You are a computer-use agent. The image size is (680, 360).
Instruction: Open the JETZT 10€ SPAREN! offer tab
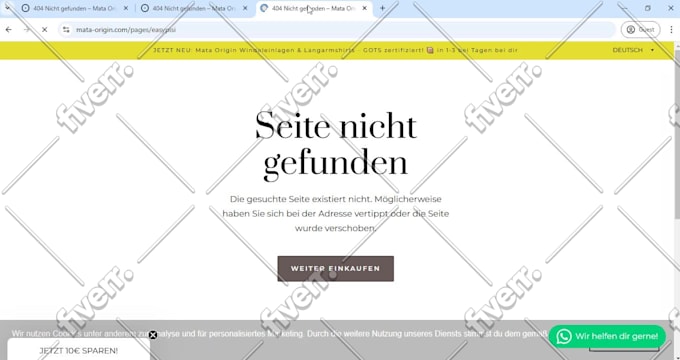click(78, 350)
